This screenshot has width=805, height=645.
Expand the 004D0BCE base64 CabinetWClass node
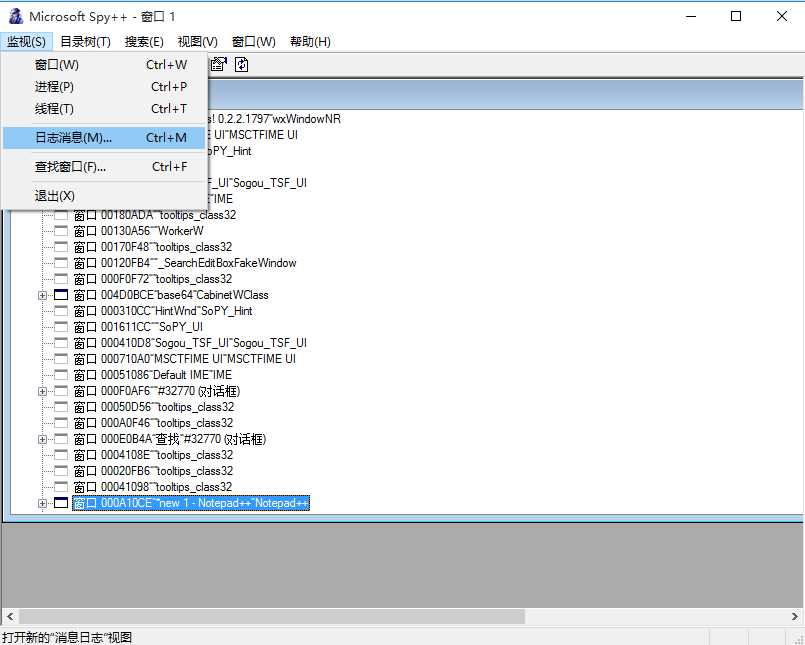[43, 295]
